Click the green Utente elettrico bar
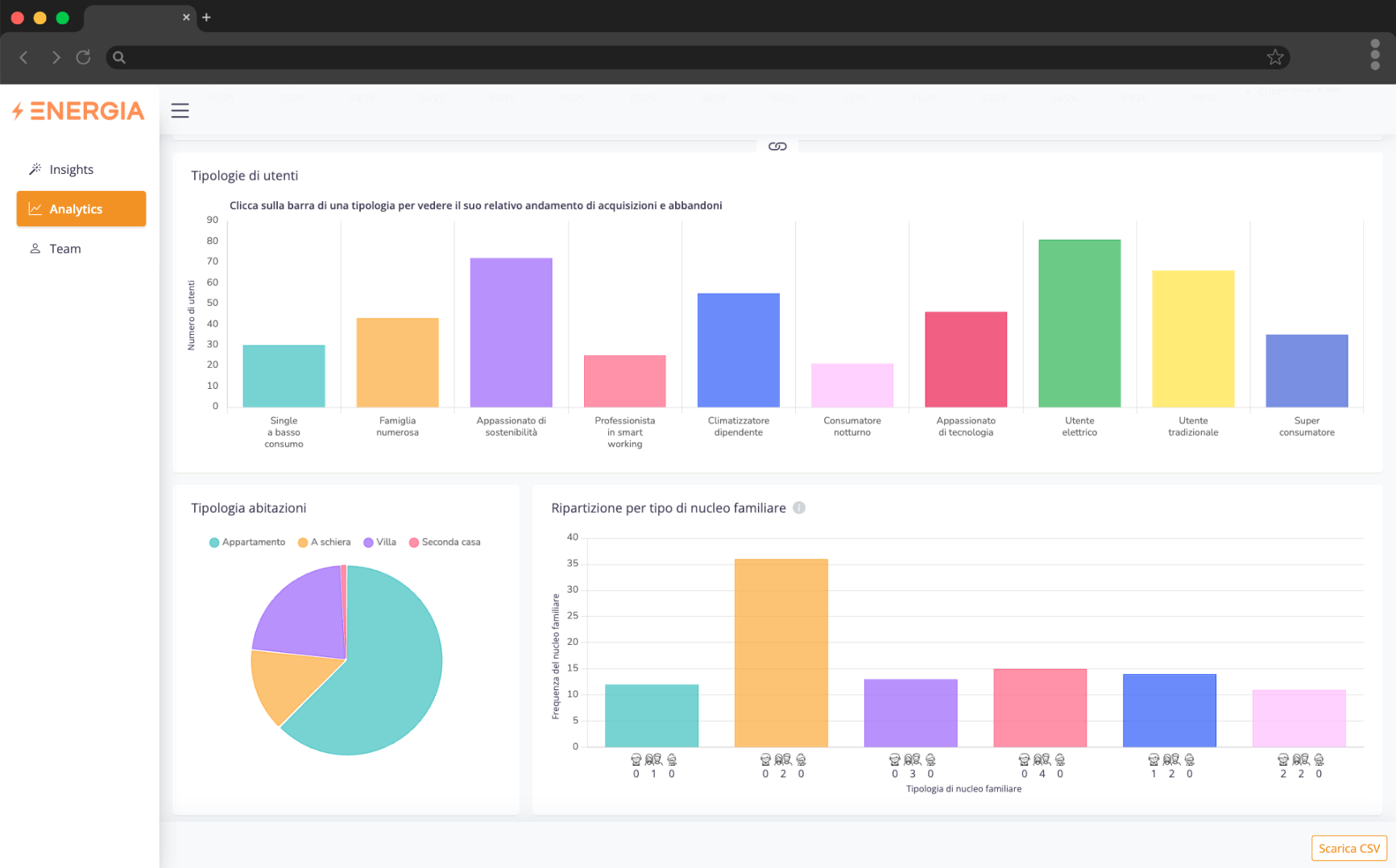Viewport: 1396px width, 868px height. coord(1079,323)
